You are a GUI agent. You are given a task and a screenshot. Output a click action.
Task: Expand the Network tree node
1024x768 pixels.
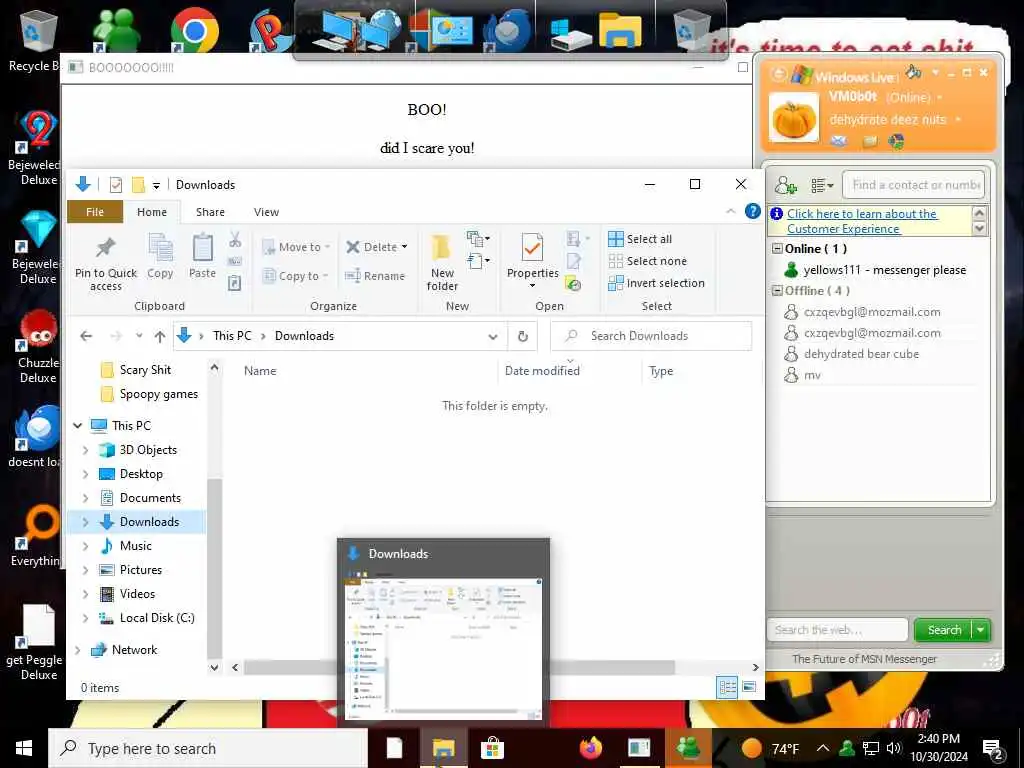pyautogui.click(x=78, y=650)
